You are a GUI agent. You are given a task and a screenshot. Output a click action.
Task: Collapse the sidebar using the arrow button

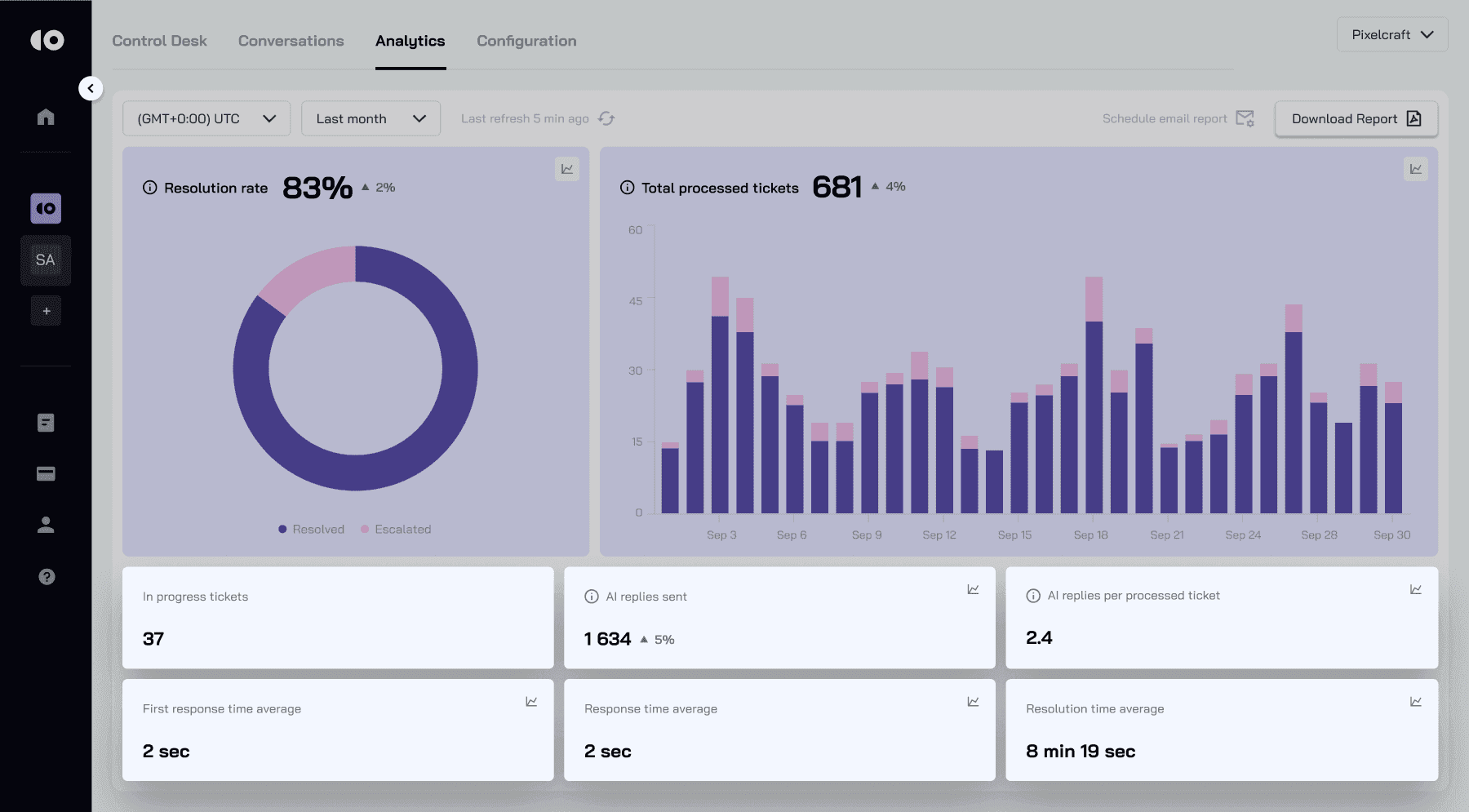91,88
